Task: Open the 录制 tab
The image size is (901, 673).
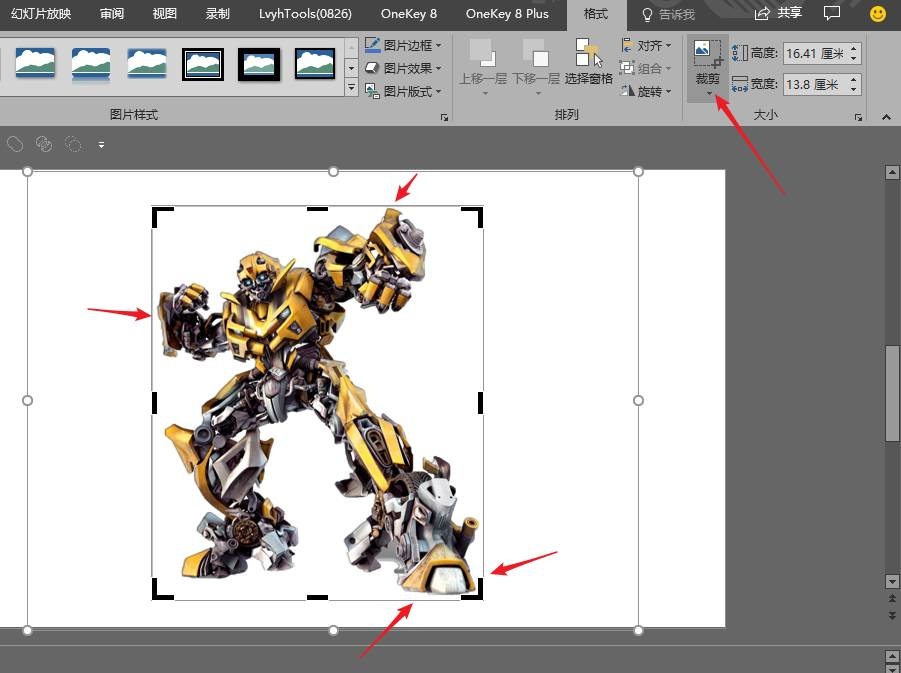Action: coord(217,13)
